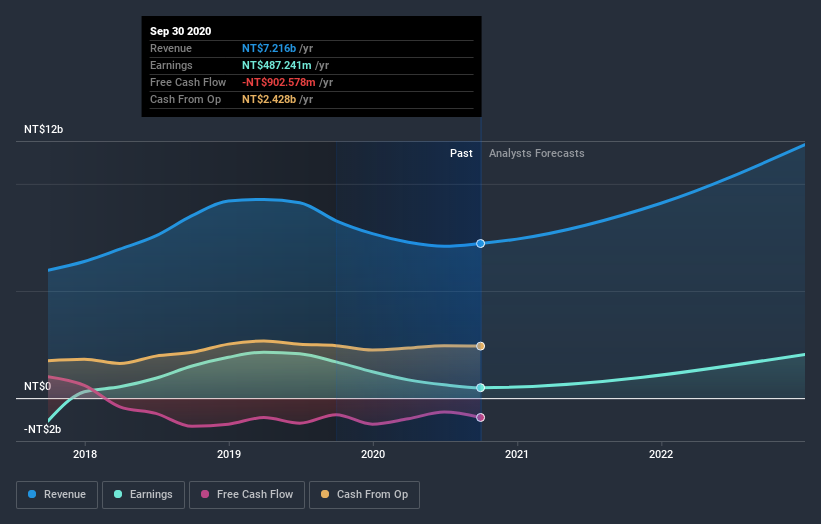Viewport: 821px width, 524px height.
Task: Click the 2018 x-axis label
Action: pos(85,454)
